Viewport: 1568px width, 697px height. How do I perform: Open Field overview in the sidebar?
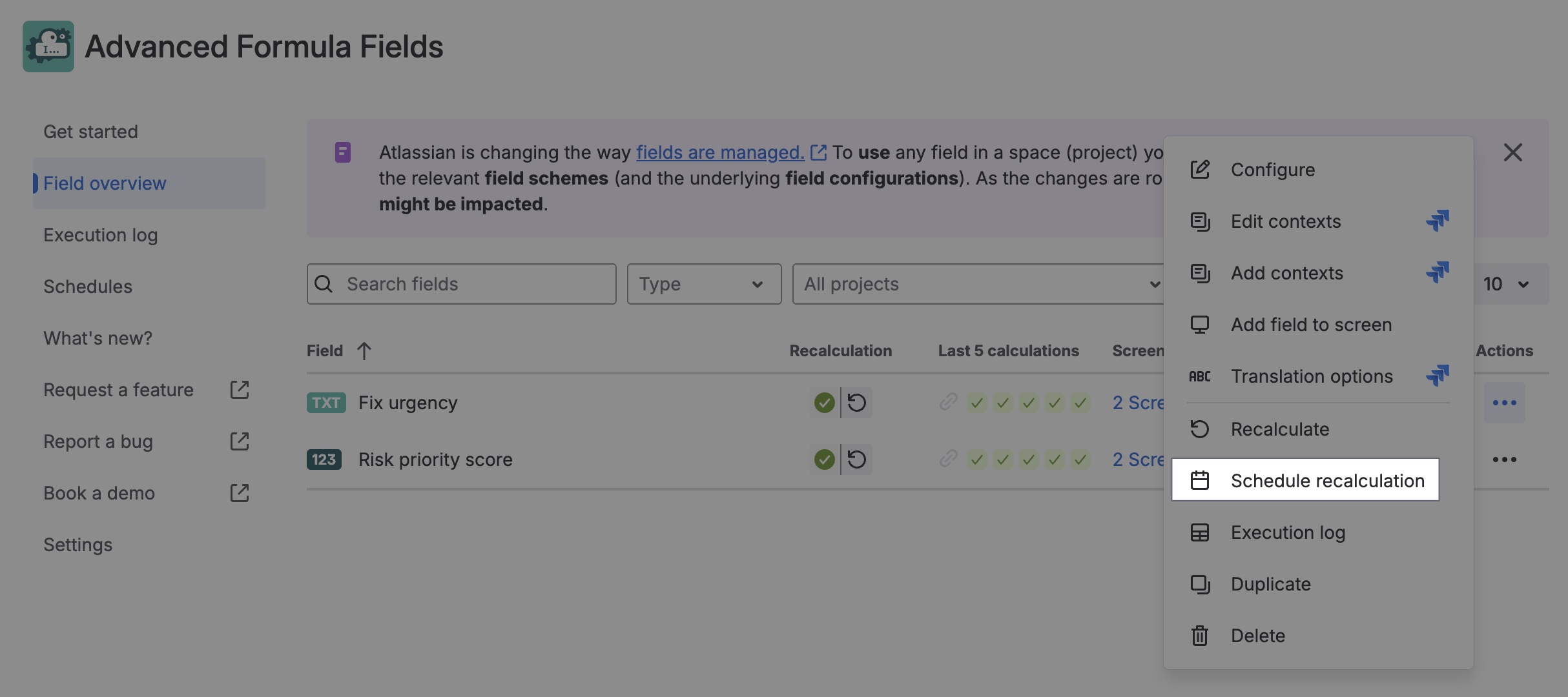click(x=149, y=183)
